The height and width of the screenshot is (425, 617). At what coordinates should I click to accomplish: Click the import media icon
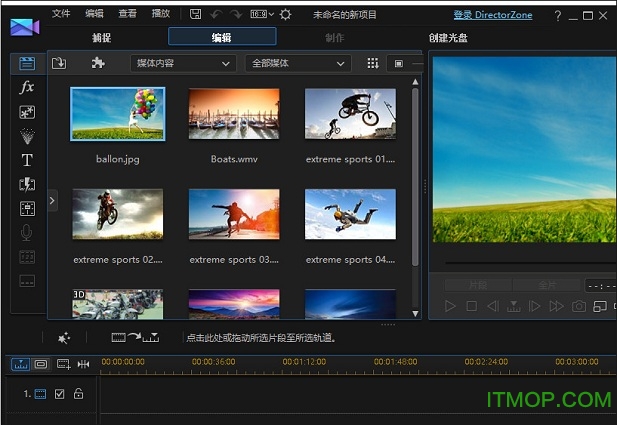point(59,63)
